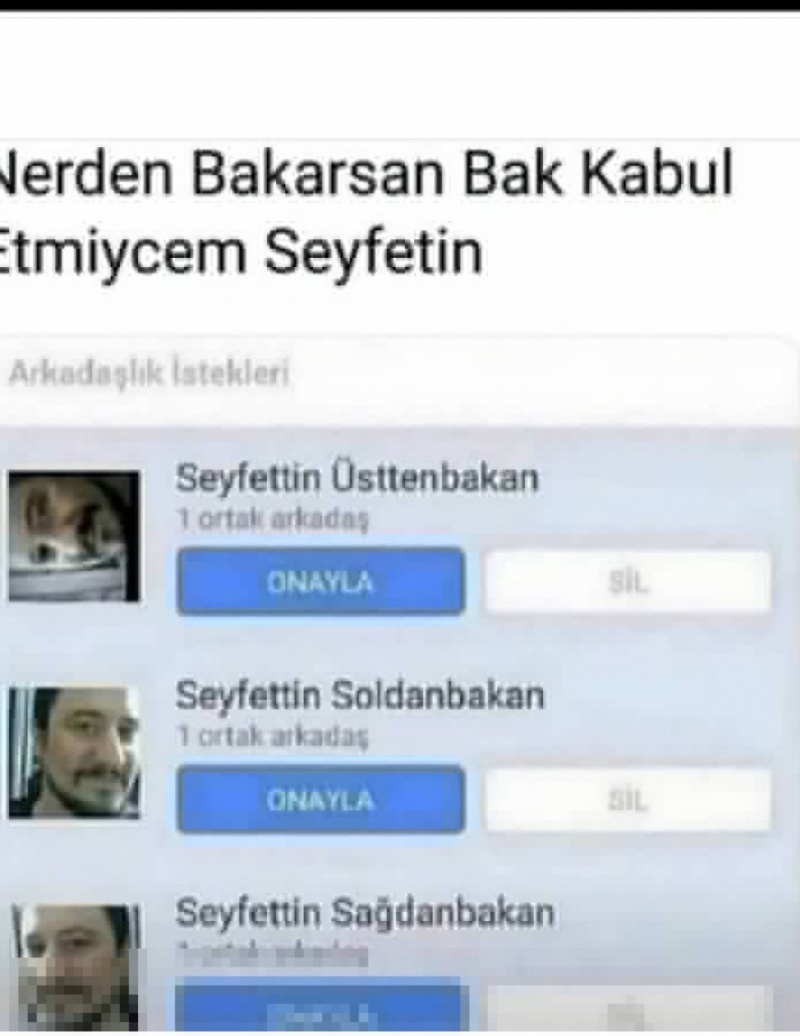Click the caption 'Nerden Bakarsan Bak Kabul'
This screenshot has width=800, height=1036.
(367, 176)
